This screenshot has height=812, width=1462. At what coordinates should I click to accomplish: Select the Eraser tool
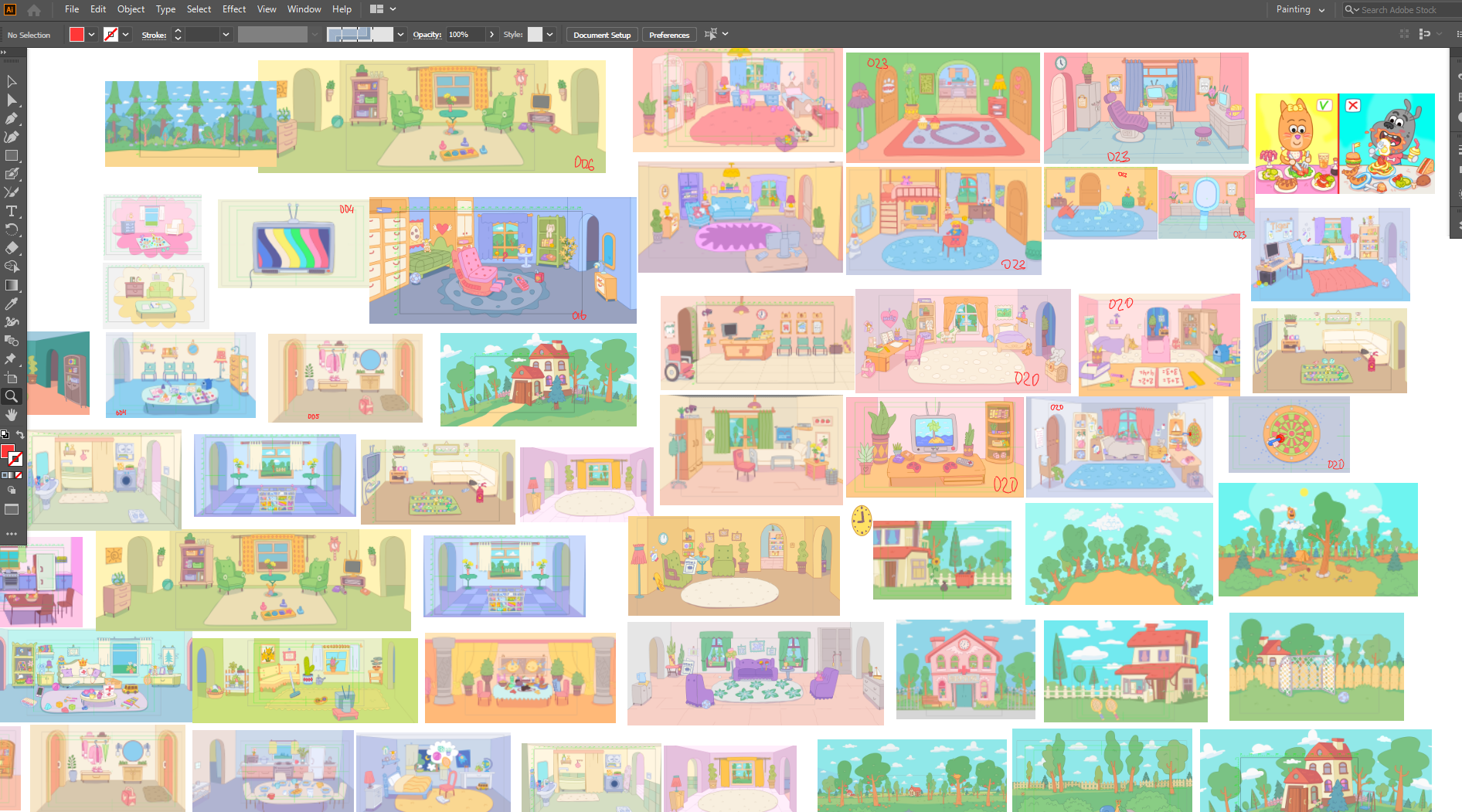(x=12, y=248)
